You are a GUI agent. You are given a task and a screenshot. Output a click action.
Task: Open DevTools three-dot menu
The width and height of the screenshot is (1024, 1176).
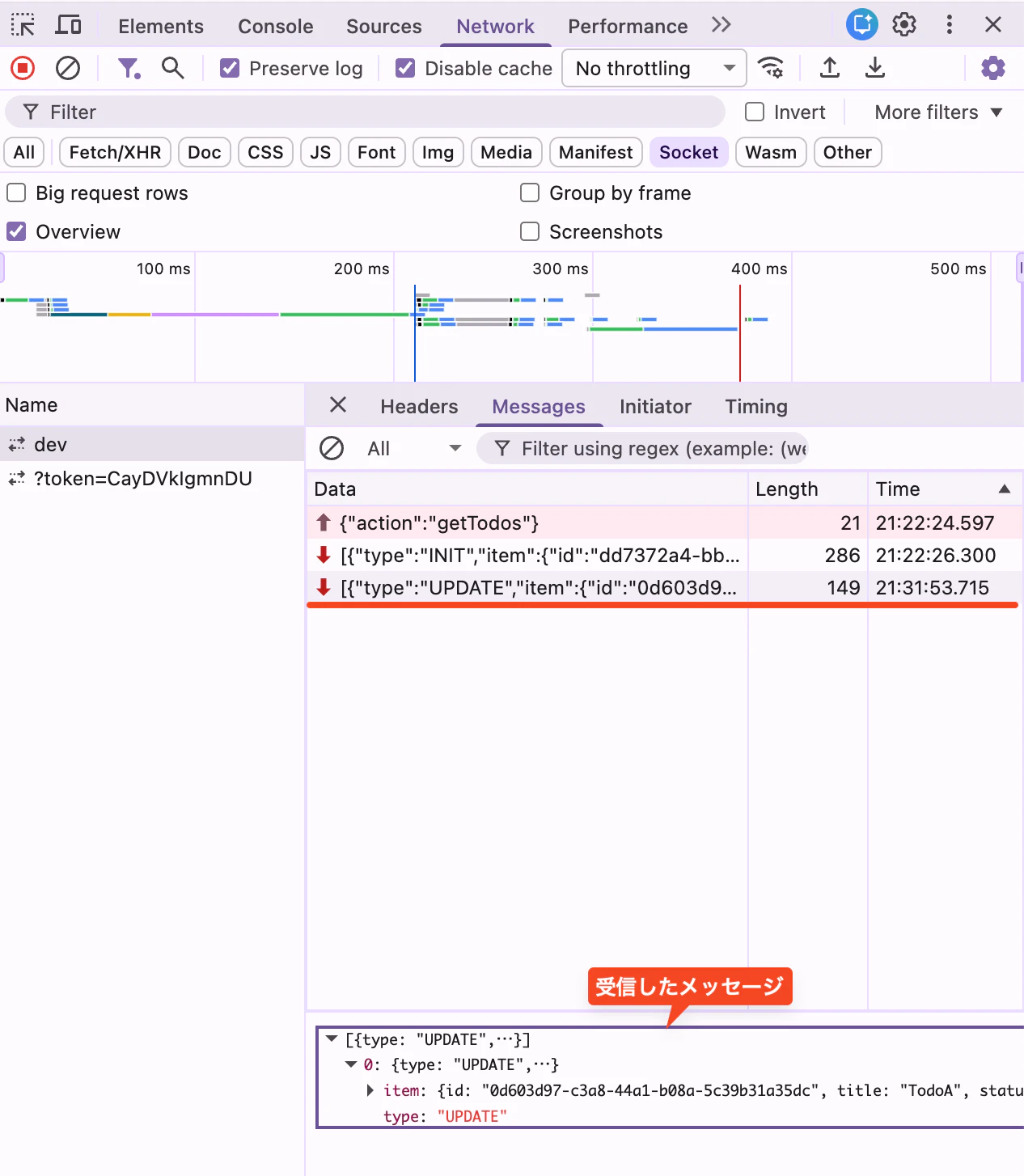pyautogui.click(x=950, y=24)
